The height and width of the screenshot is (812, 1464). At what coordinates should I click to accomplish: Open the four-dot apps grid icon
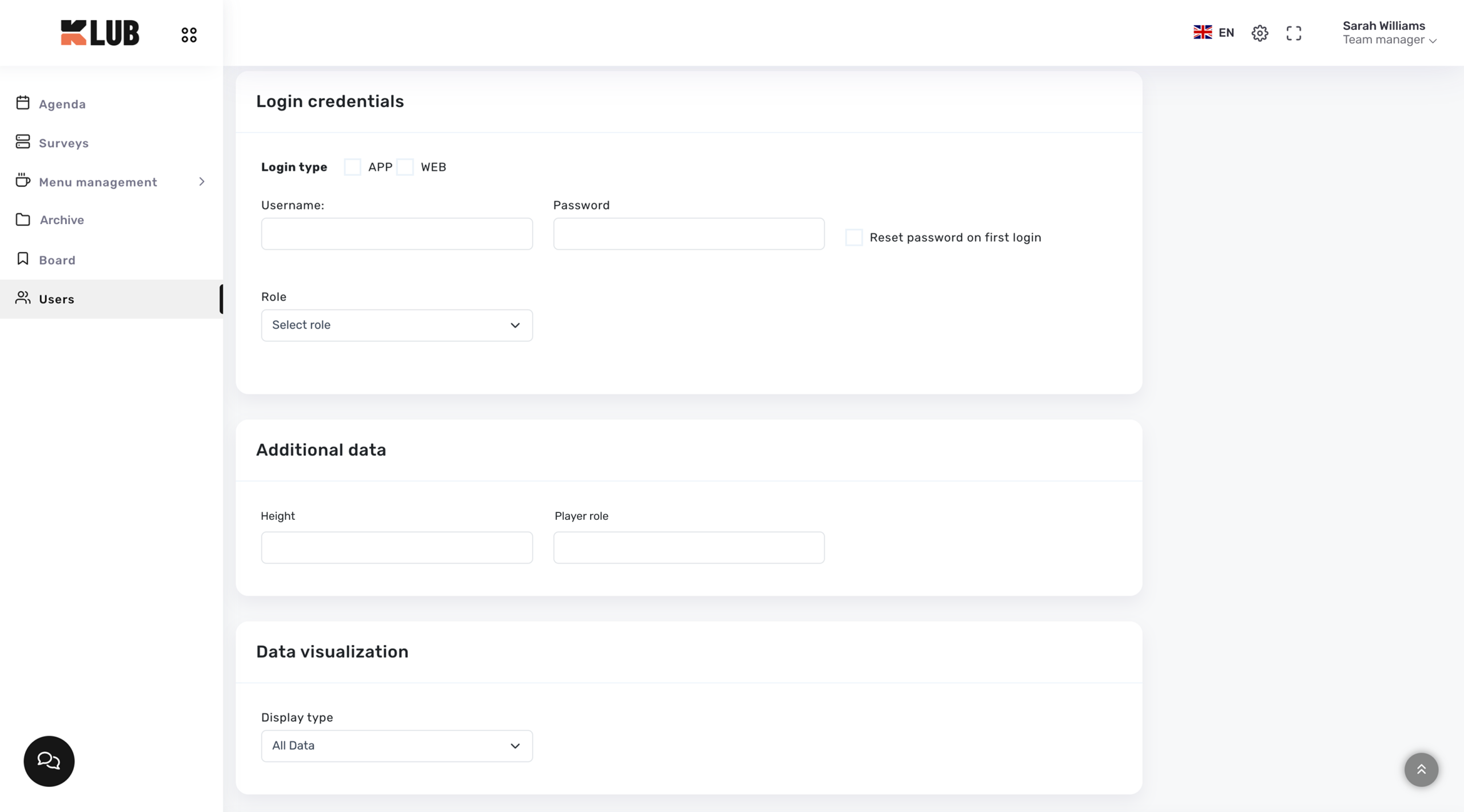[189, 35]
